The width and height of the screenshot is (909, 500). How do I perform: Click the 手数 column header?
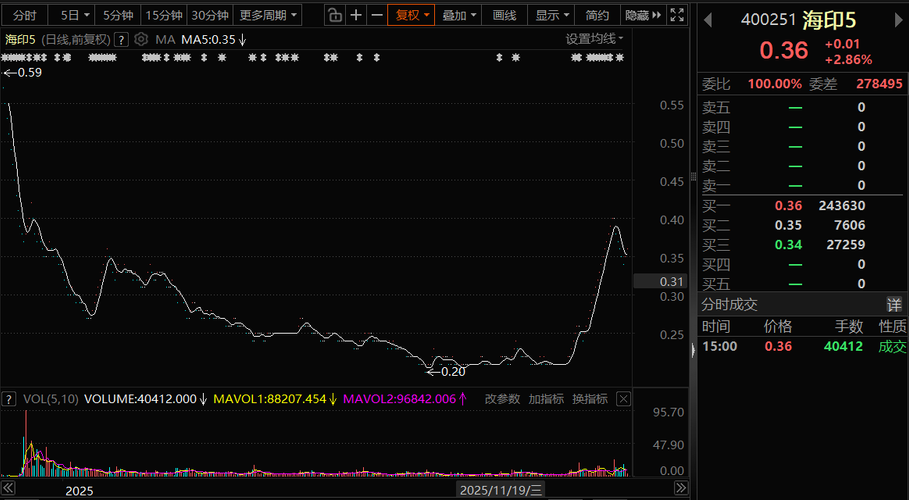click(849, 327)
